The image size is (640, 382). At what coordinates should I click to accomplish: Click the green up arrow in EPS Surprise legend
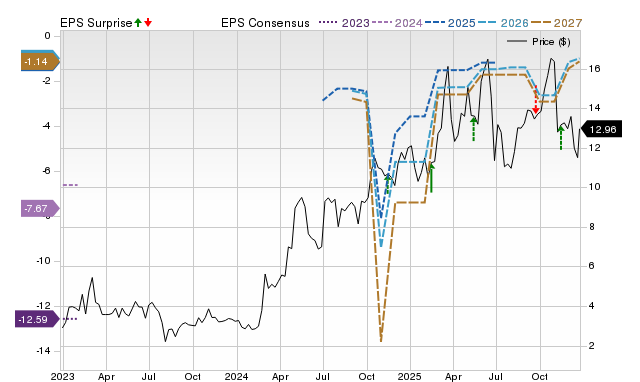(x=138, y=23)
